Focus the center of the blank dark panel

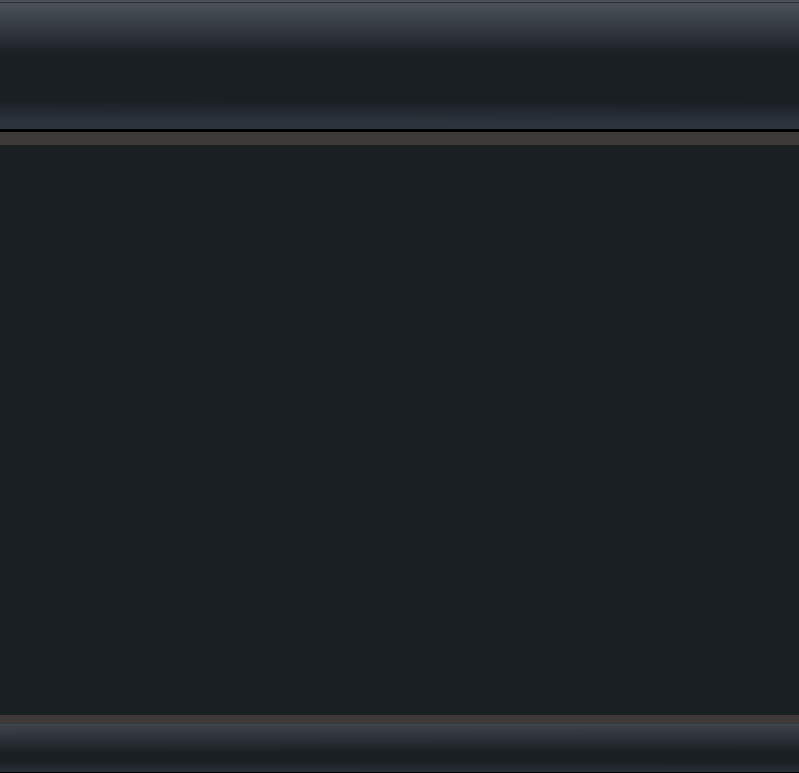coord(400,431)
